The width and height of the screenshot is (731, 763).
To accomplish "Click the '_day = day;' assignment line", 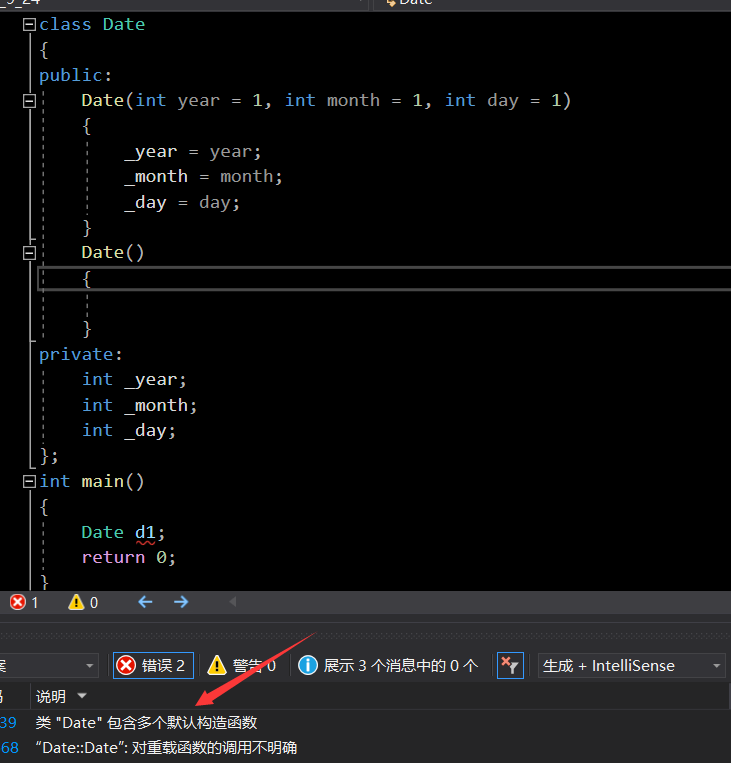I will coord(182,202).
